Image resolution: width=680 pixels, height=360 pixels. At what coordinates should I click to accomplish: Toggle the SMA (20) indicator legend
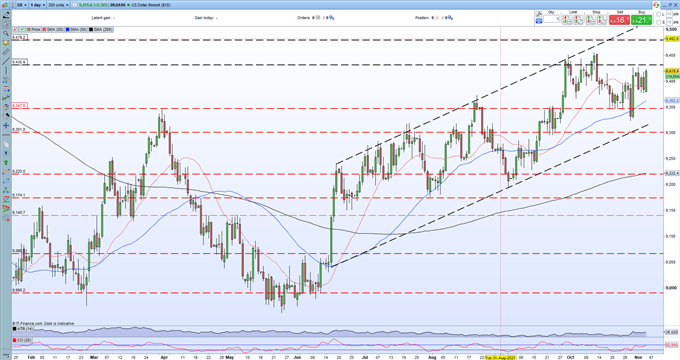tap(53, 29)
